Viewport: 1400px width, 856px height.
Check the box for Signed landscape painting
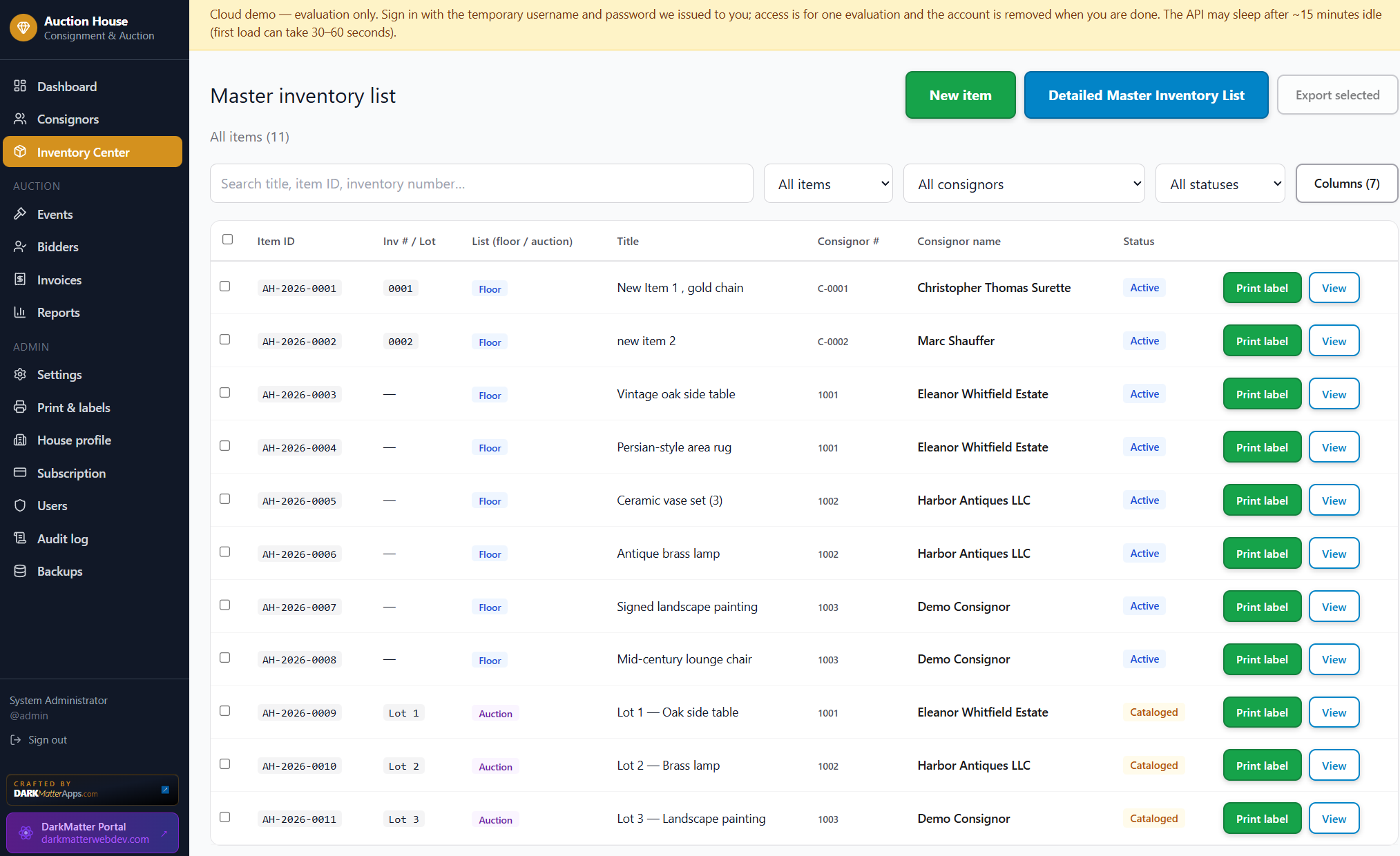(224, 605)
